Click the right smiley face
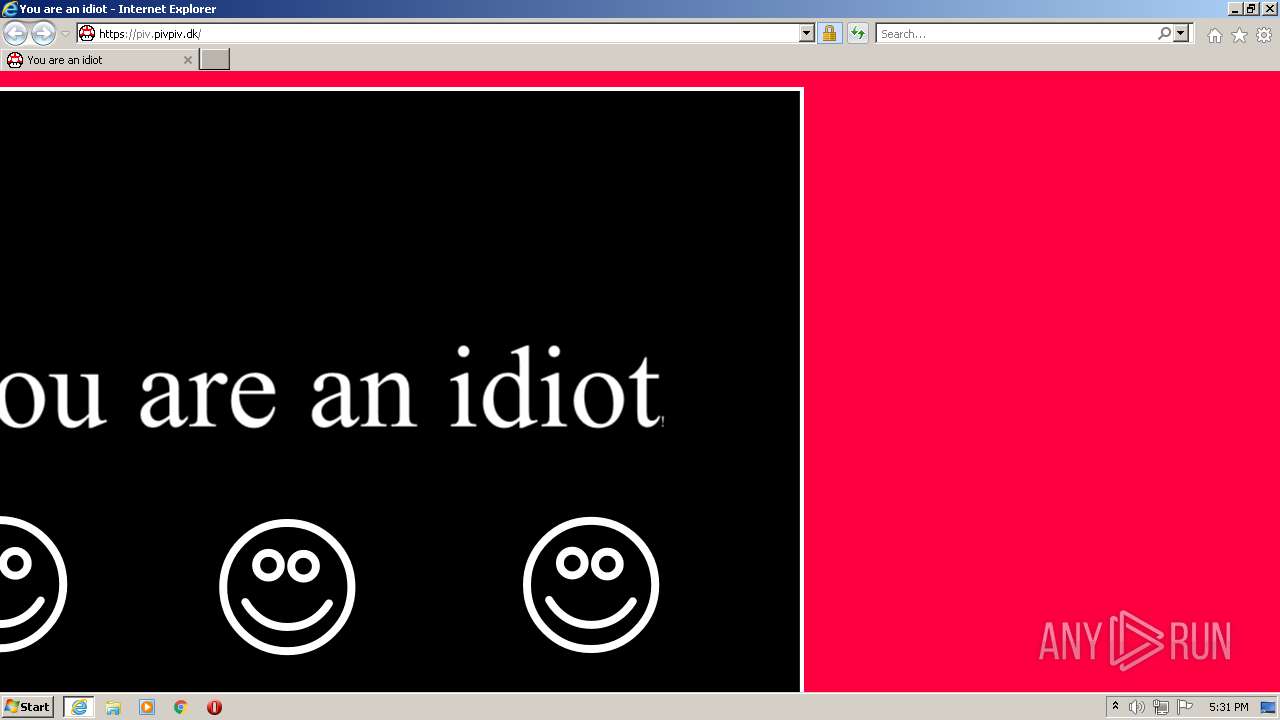Screen dimensions: 1280x720 [x=591, y=585]
